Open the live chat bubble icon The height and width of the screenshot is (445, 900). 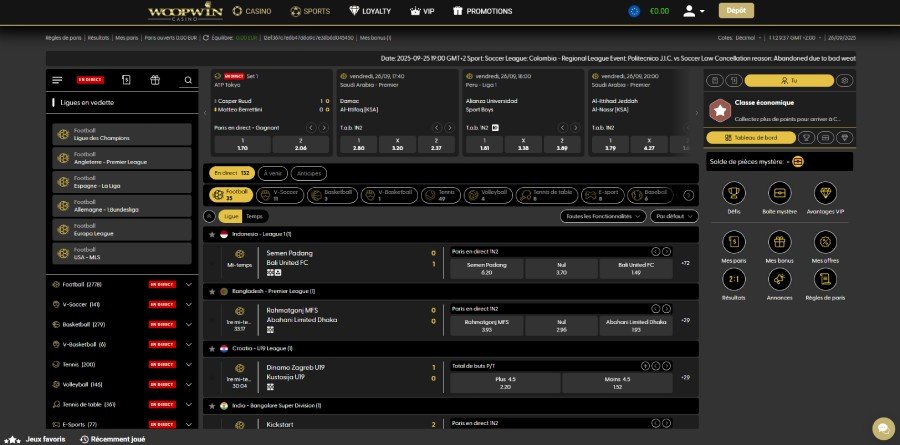pos(882,428)
